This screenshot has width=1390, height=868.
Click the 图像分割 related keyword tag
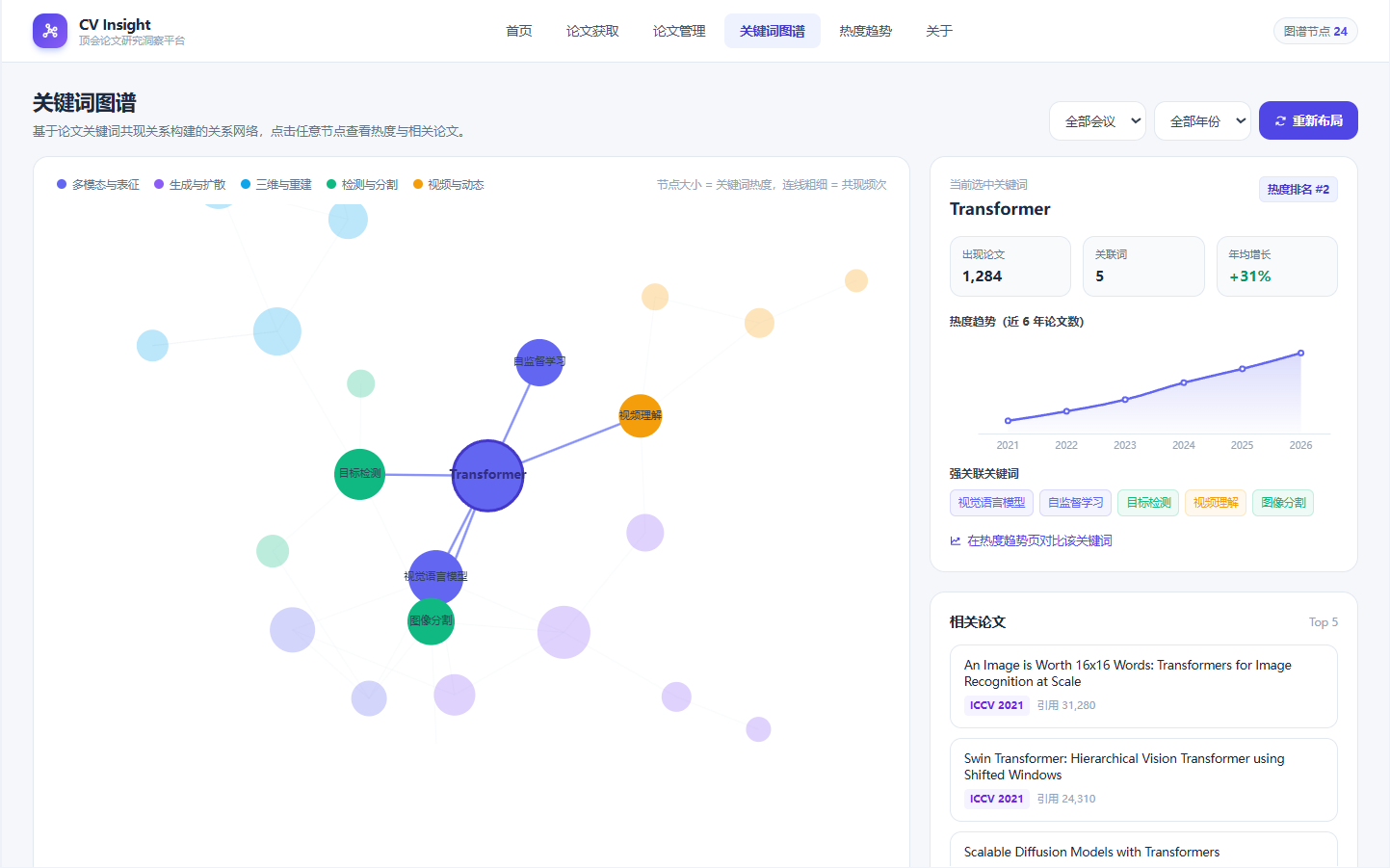pos(1283,503)
